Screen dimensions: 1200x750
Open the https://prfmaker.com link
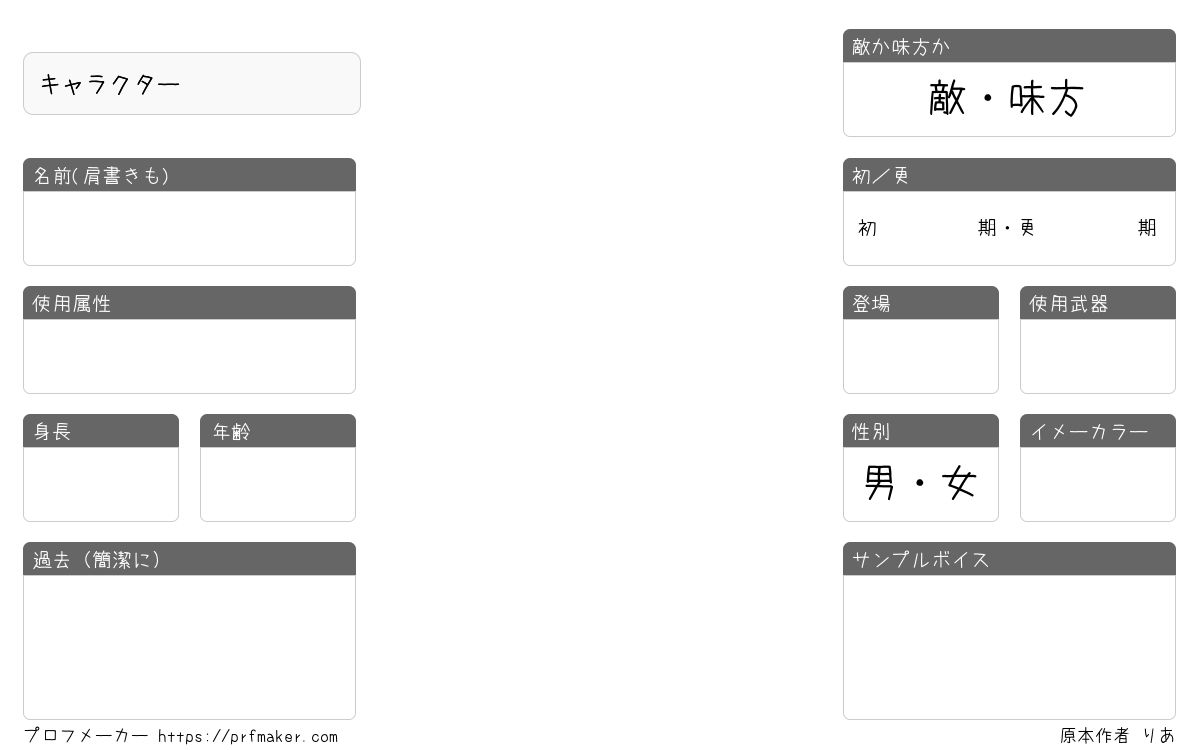click(x=248, y=737)
